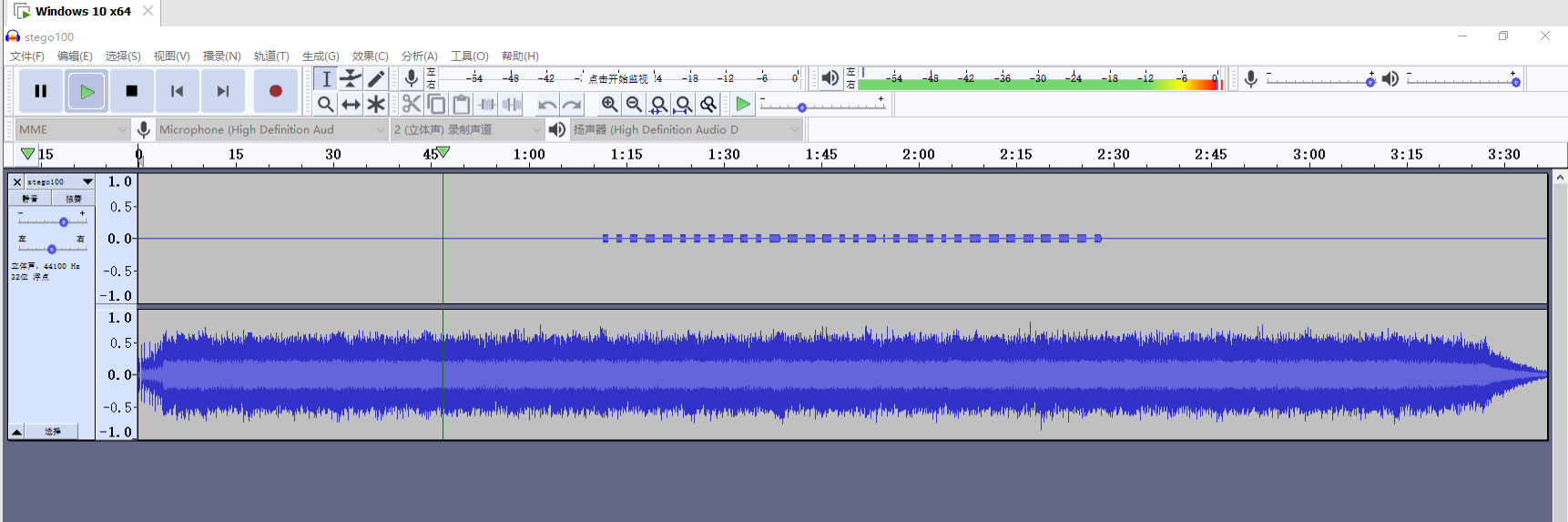Click the track's 选择 select button
Viewport: 1568px width, 522px height.
pyautogui.click(x=53, y=431)
